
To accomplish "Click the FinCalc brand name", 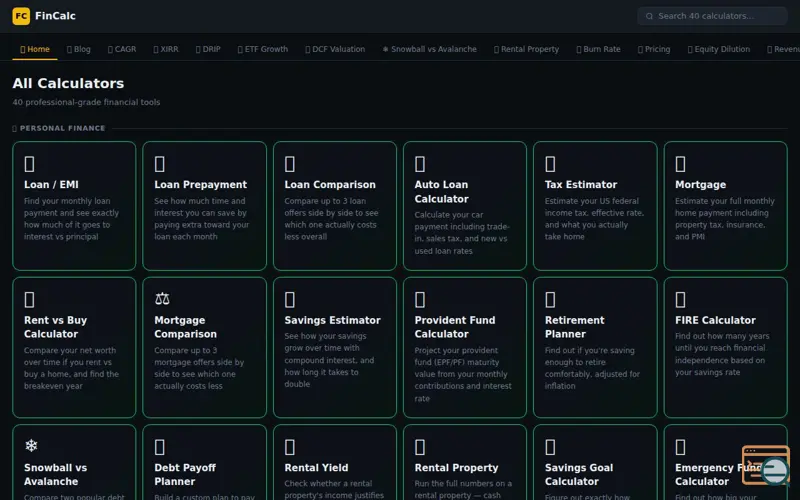I will 55,16.
